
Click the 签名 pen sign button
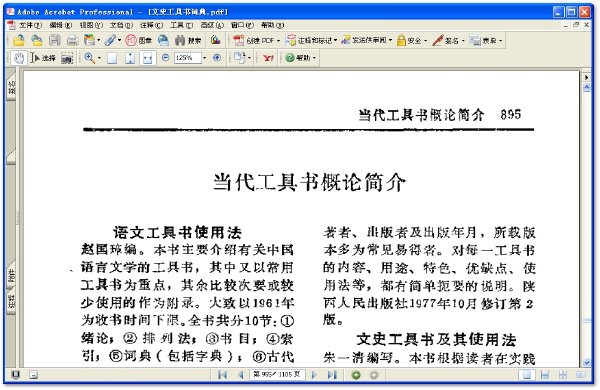(445, 40)
